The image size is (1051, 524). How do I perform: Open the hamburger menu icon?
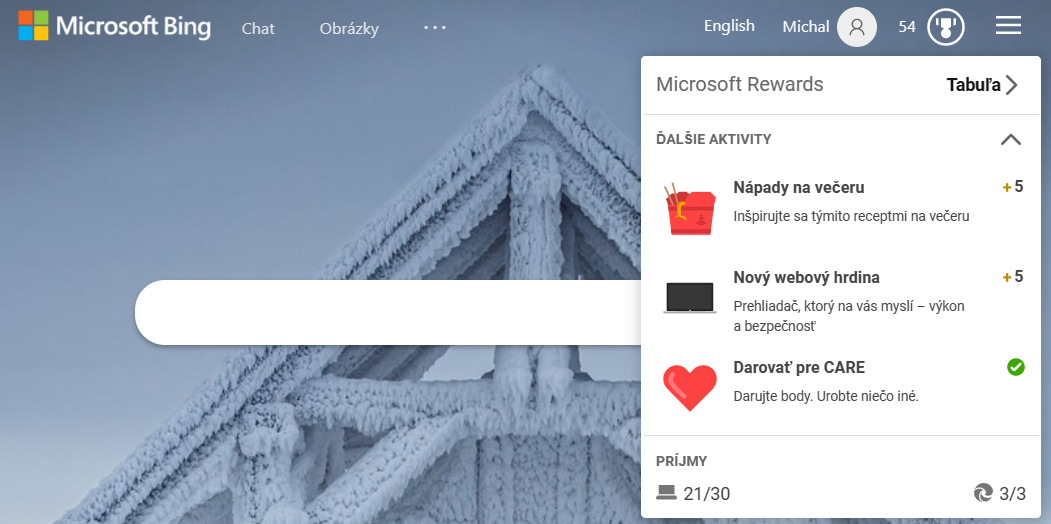(x=1008, y=26)
